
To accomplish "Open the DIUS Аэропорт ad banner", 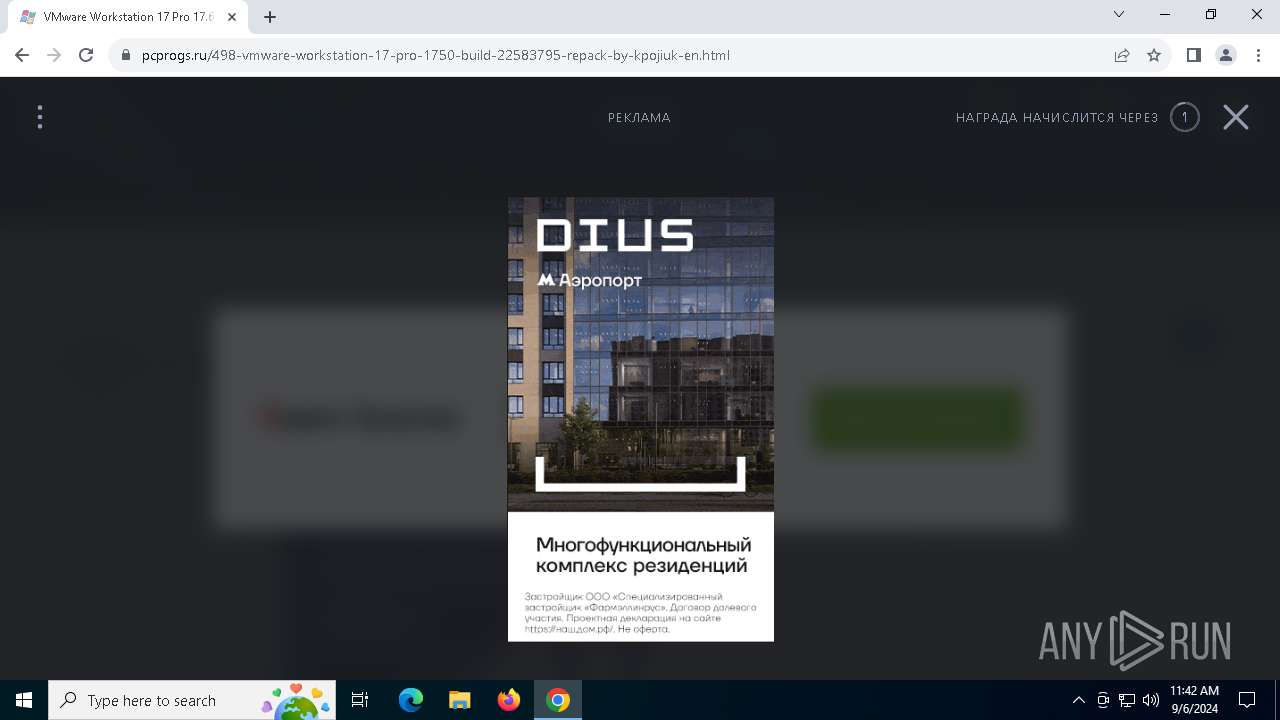I will tap(641, 419).
